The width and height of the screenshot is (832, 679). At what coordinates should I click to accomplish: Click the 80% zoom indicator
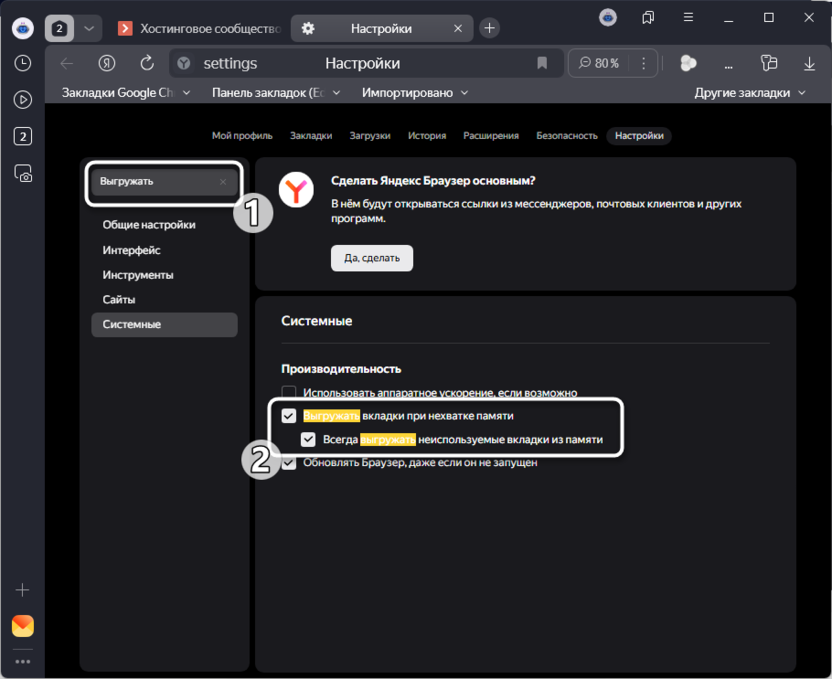coord(599,64)
